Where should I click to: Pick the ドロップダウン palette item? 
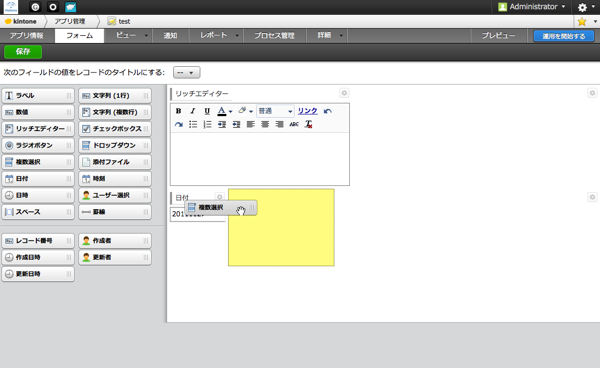[115, 145]
